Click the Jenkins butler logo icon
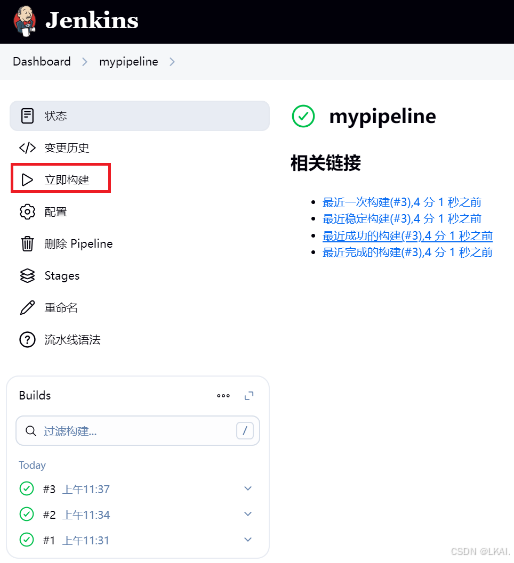The image size is (514, 563). [x=25, y=21]
